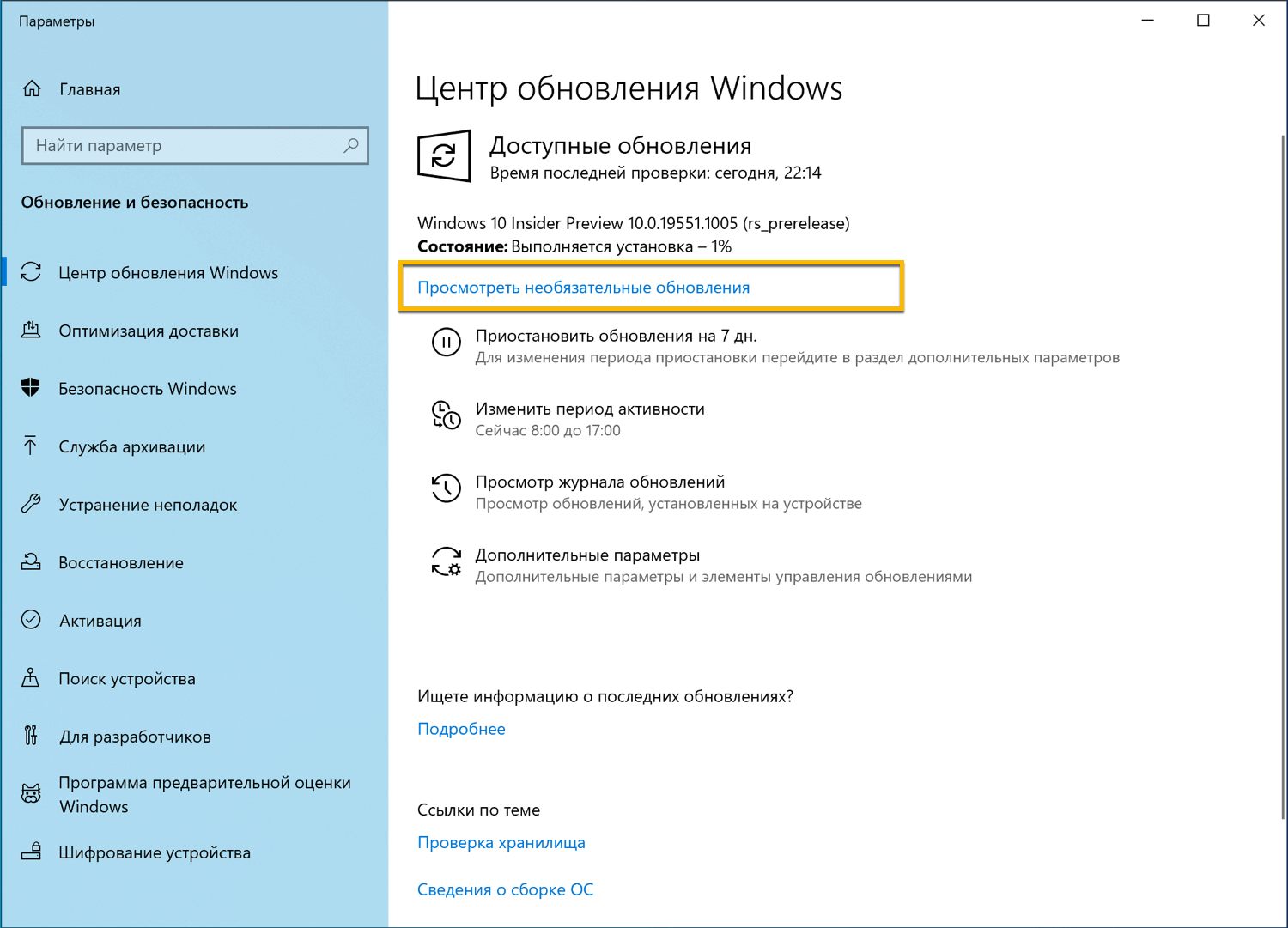This screenshot has height=928, width=1288.
Task: Open Поиск устройства settings
Action: [x=129, y=678]
